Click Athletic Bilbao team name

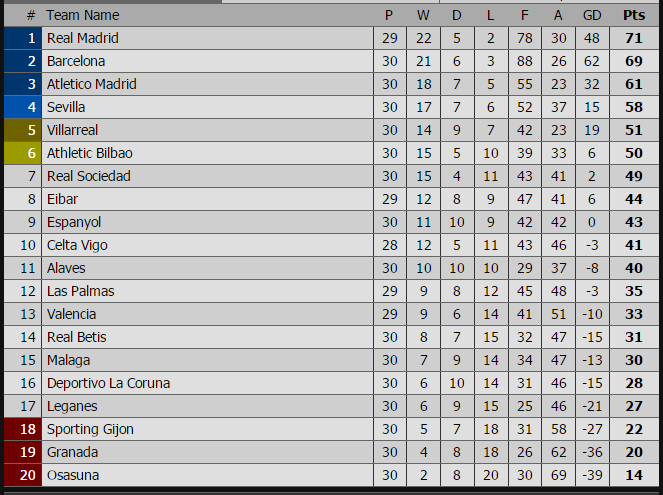click(90, 153)
